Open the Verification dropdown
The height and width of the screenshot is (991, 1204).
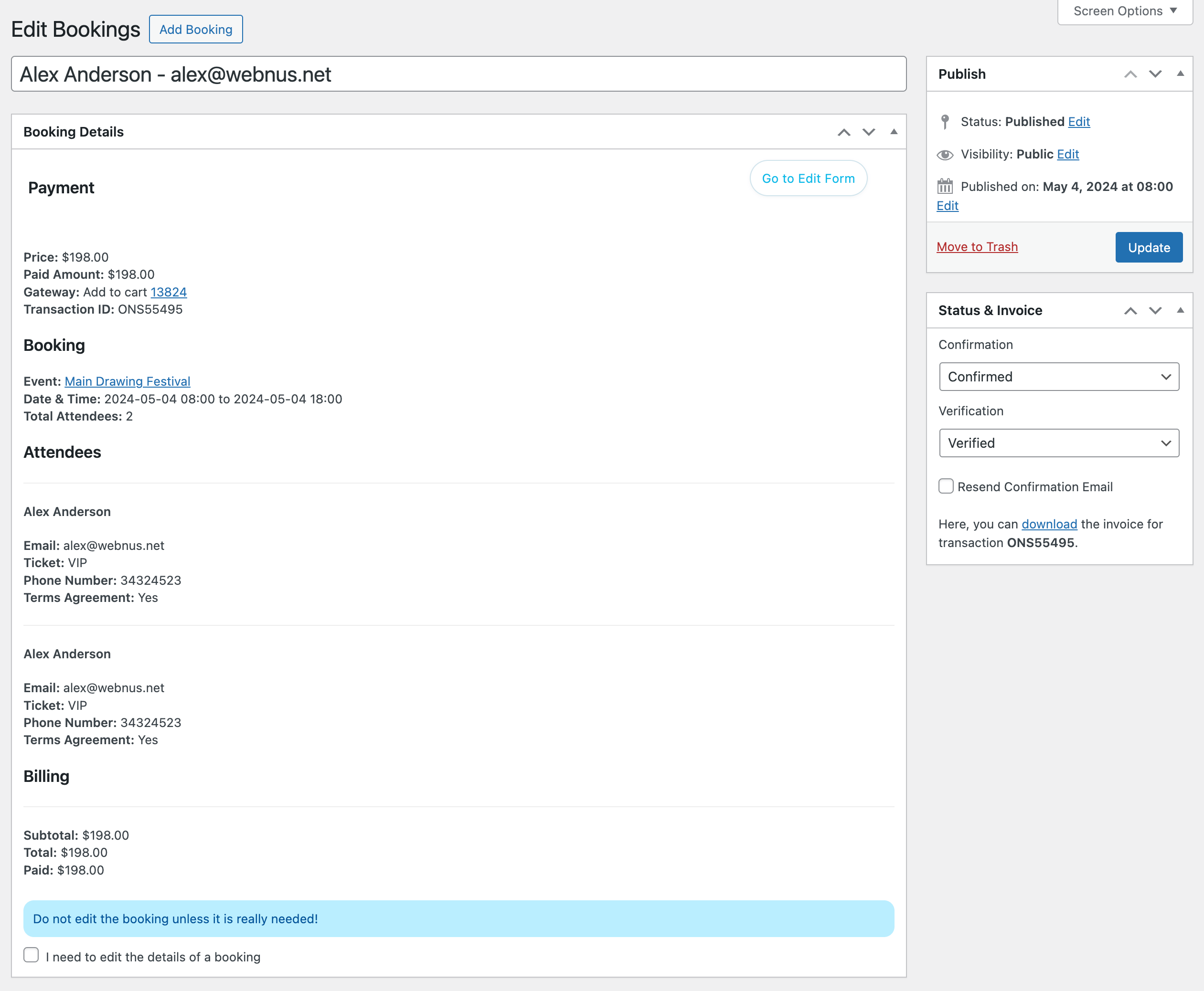pos(1059,443)
